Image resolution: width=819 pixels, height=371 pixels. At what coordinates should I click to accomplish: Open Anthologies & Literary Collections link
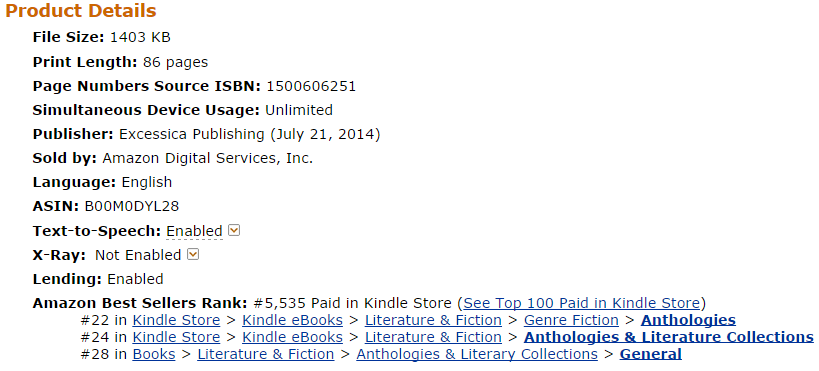point(477,354)
